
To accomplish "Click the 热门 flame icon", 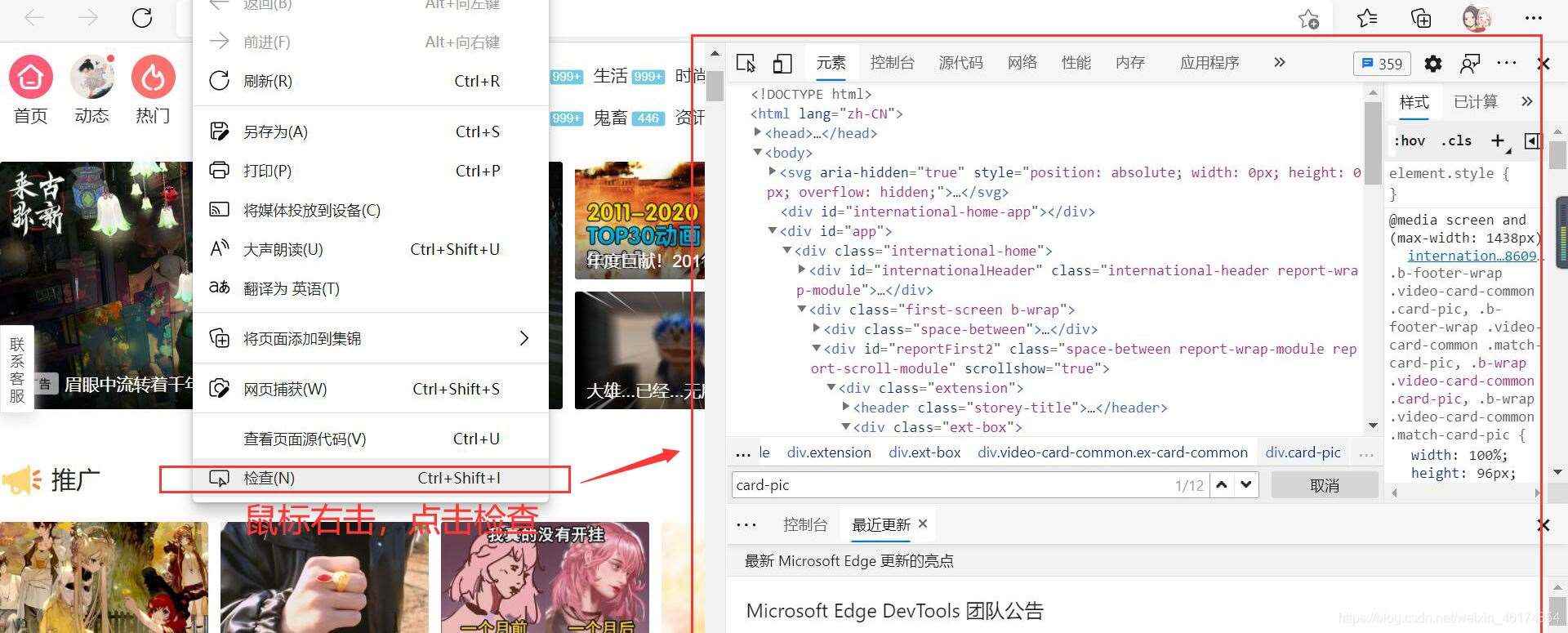I will pyautogui.click(x=153, y=78).
